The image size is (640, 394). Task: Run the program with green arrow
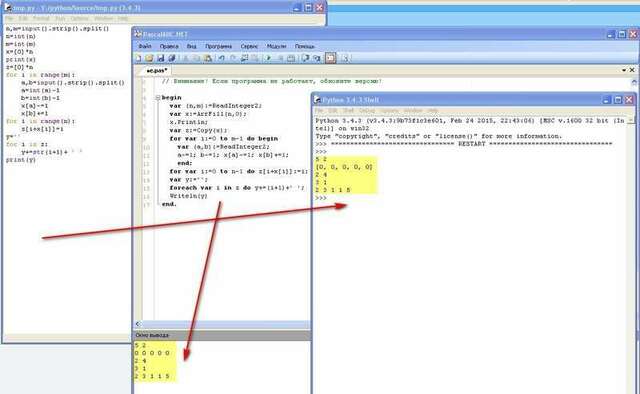pos(268,58)
